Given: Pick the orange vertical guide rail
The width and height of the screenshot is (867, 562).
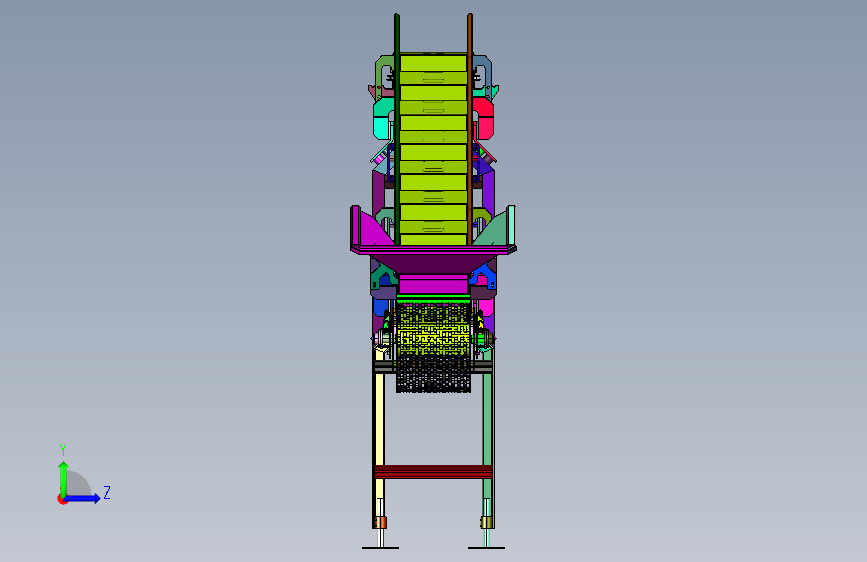Looking at the screenshot, I should coord(470,129).
